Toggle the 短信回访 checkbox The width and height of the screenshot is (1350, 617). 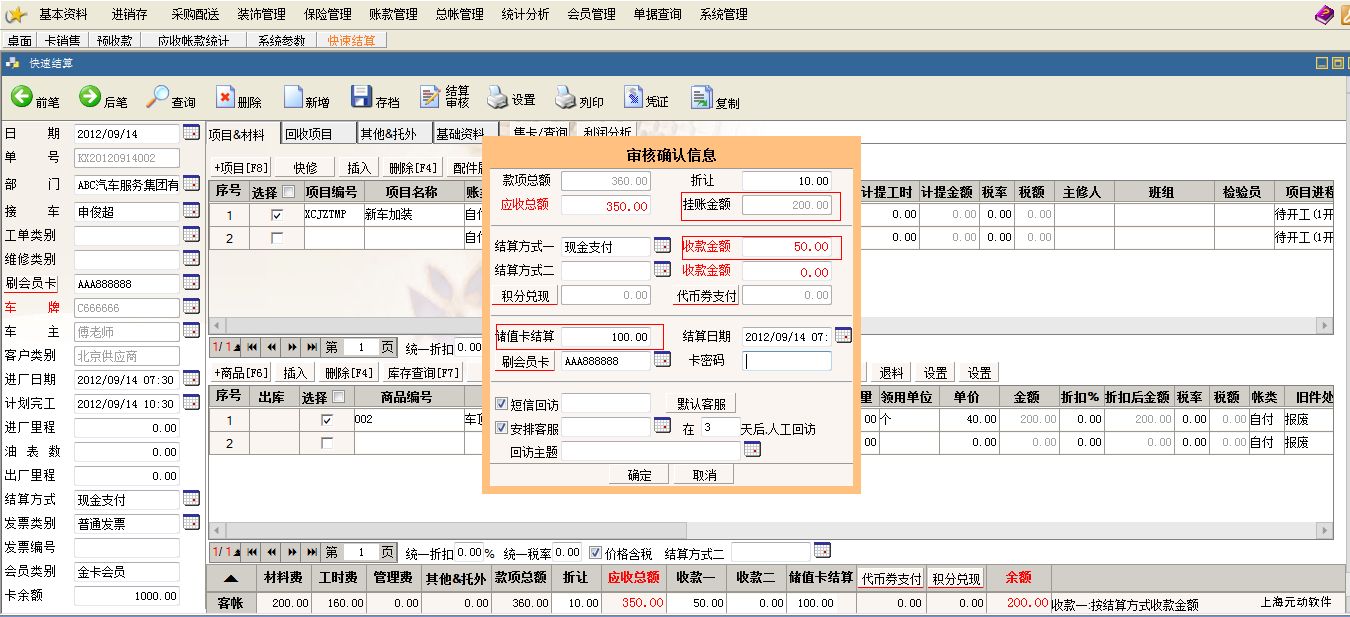(x=502, y=404)
